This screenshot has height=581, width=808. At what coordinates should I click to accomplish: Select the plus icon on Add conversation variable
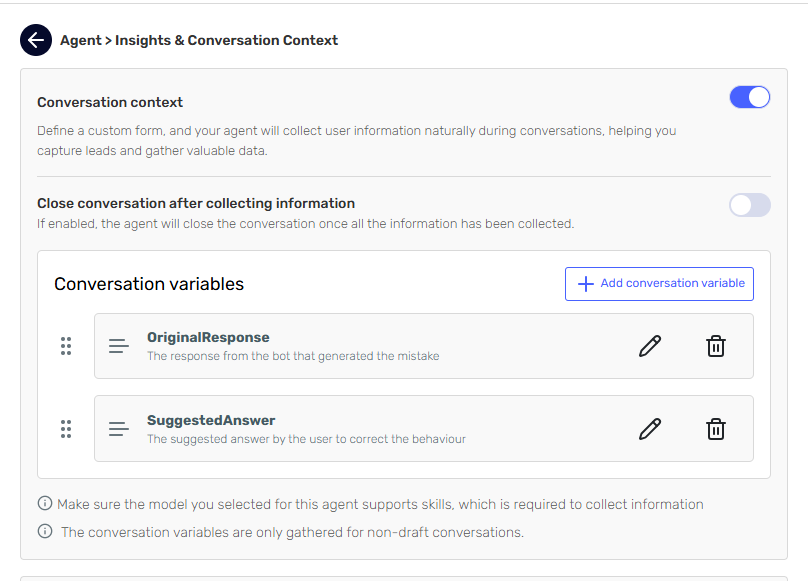click(585, 284)
